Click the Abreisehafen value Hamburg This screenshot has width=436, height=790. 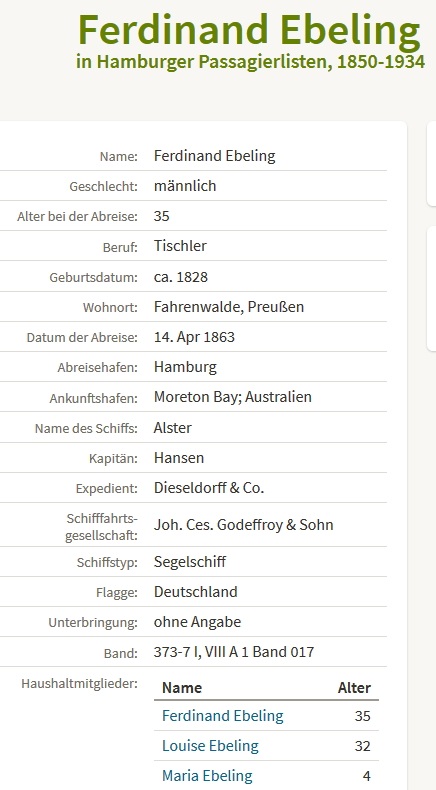(x=185, y=367)
